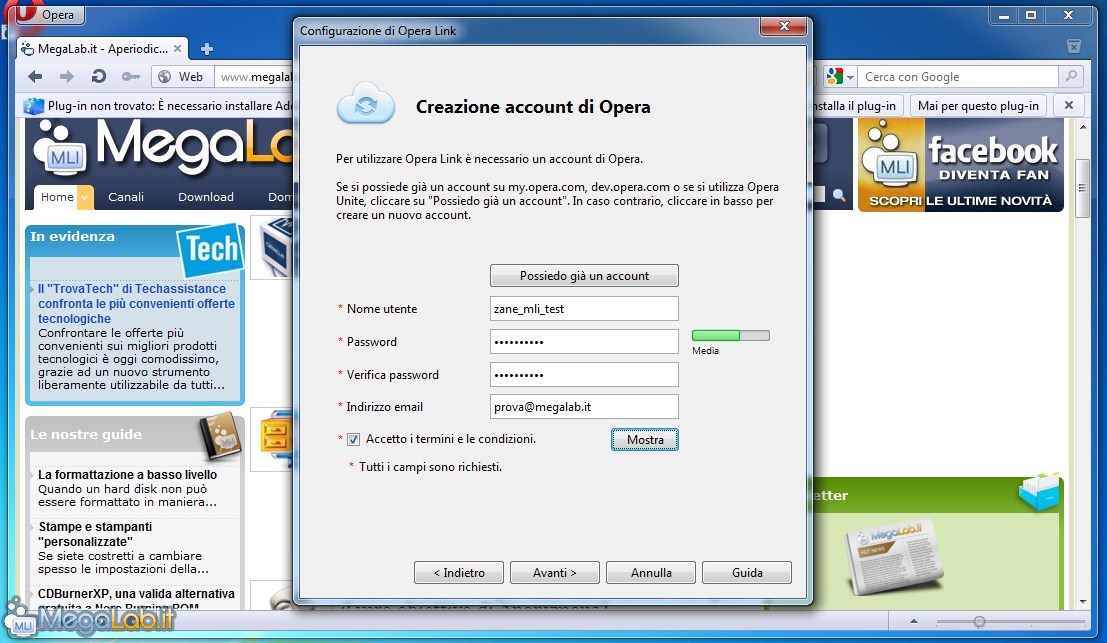This screenshot has height=643, width=1107.
Task: Choose Mai per questo plug-in
Action: [x=978, y=105]
